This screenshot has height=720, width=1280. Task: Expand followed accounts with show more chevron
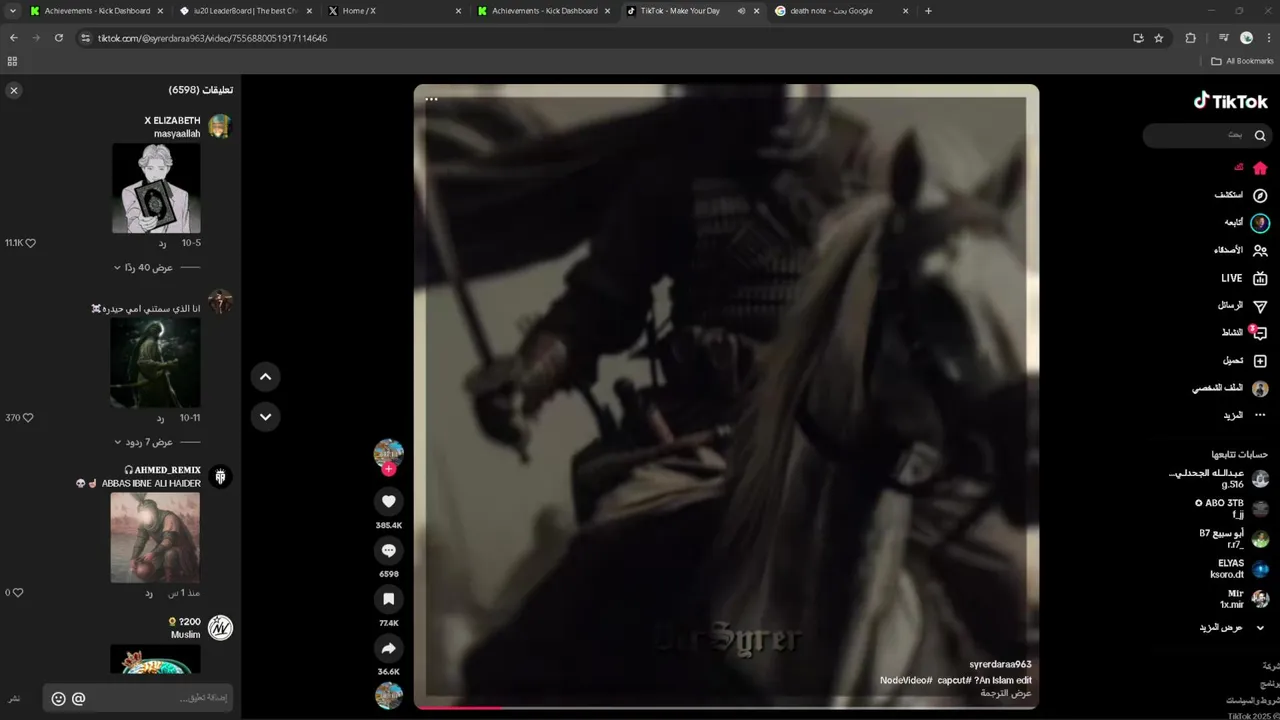(x=1260, y=627)
